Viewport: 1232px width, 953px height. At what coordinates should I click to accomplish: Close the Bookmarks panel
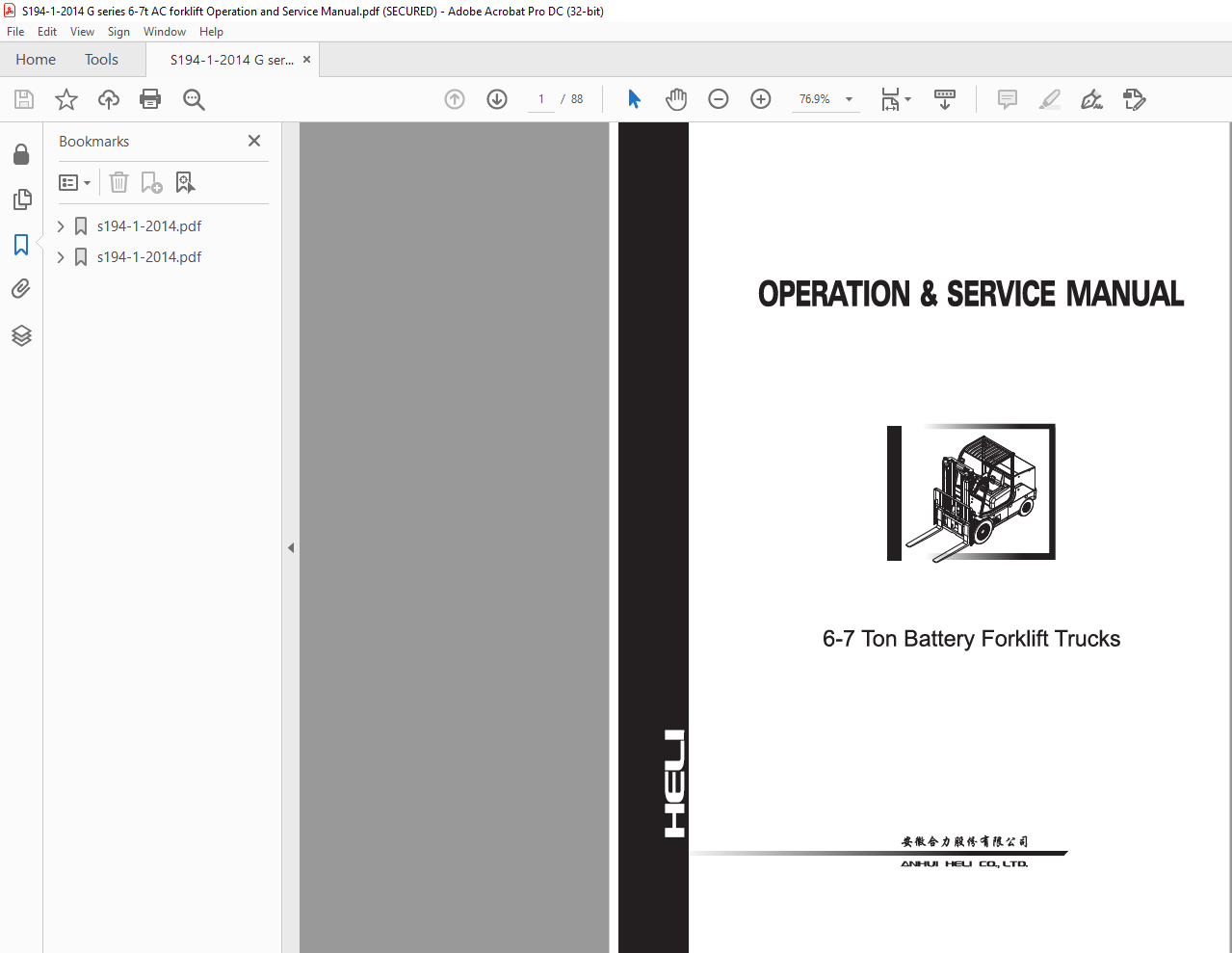[x=254, y=141]
